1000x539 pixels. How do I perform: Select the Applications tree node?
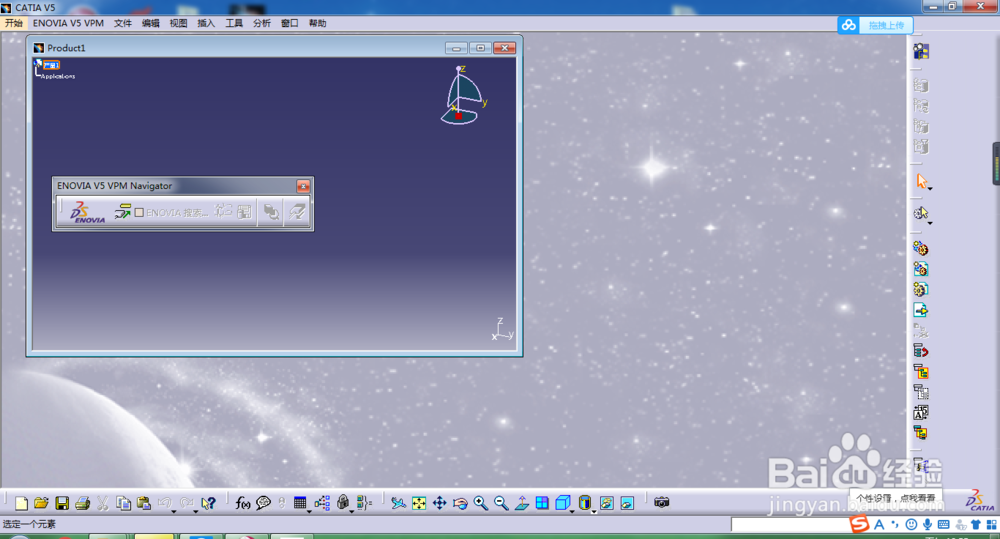[x=57, y=76]
